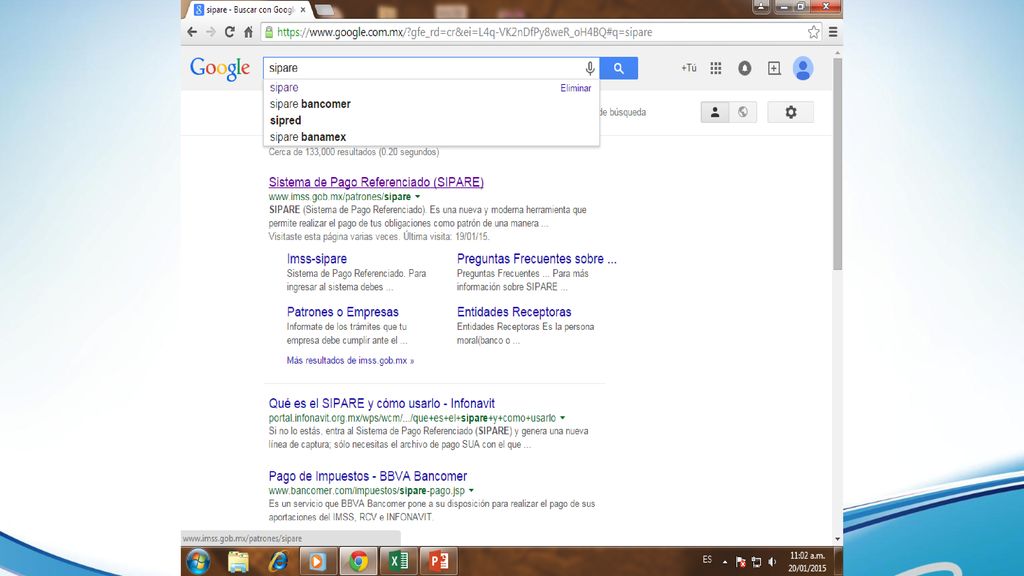Open the Google apps grid
This screenshot has height=576, width=1024.
click(716, 68)
